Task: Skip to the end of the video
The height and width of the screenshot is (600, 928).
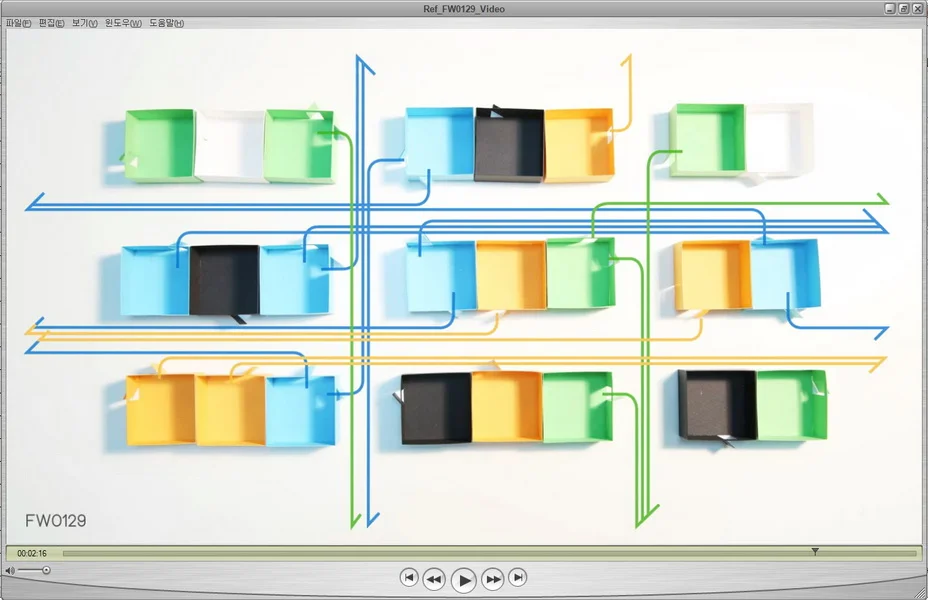Action: click(x=517, y=577)
